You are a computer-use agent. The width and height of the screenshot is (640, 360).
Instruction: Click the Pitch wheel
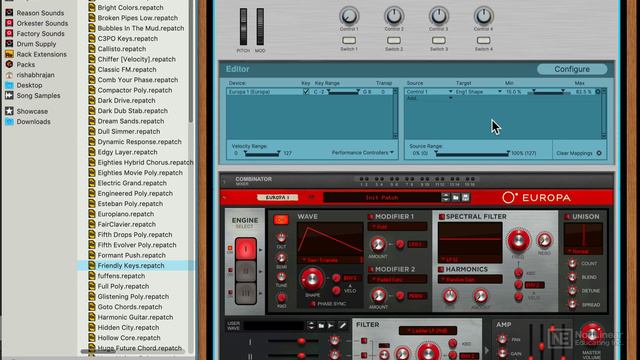[x=243, y=27]
